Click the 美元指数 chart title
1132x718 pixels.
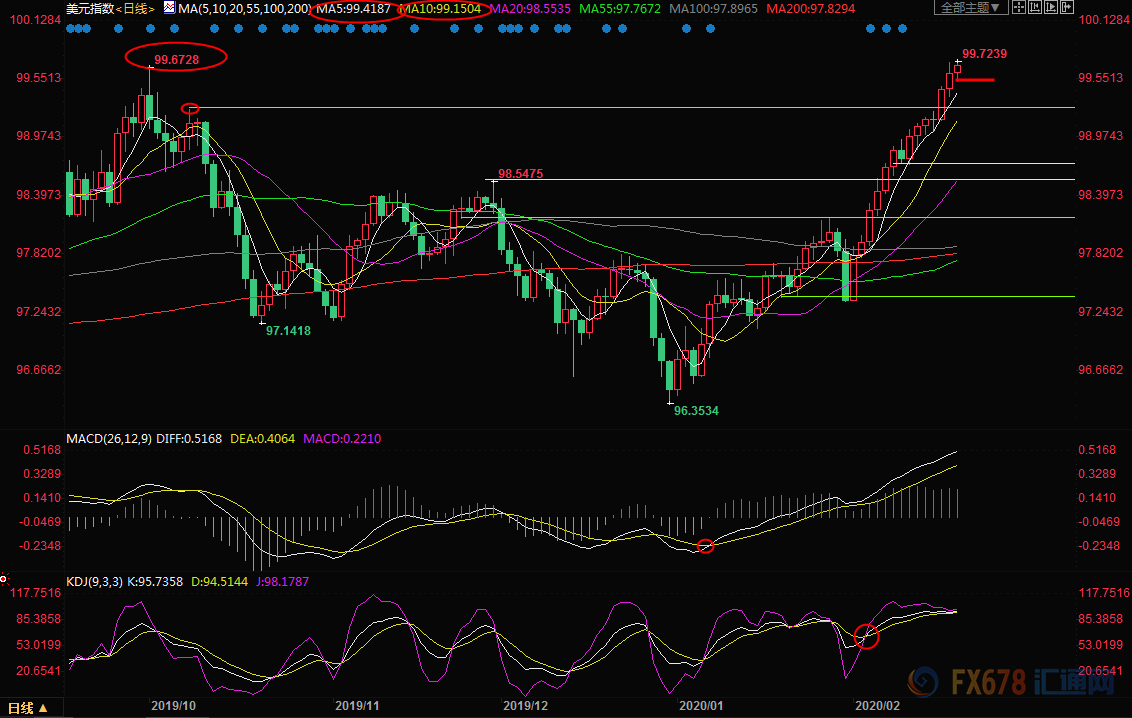click(x=87, y=9)
